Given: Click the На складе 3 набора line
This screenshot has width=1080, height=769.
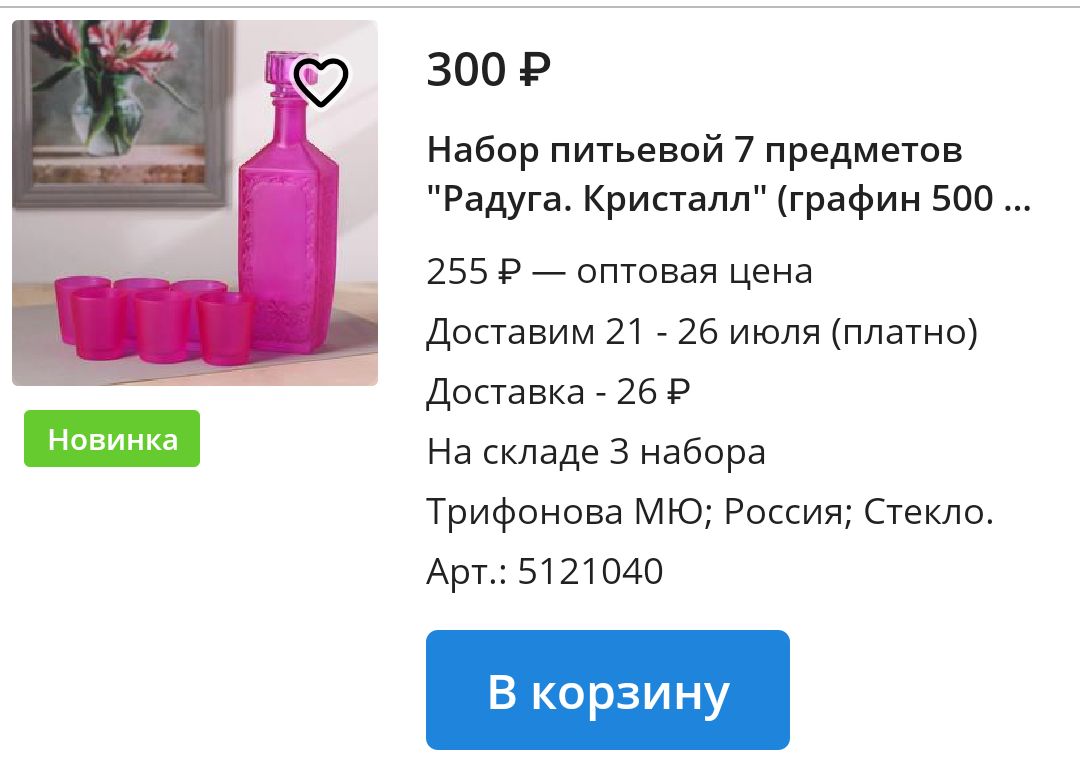Looking at the screenshot, I should coord(596,452).
